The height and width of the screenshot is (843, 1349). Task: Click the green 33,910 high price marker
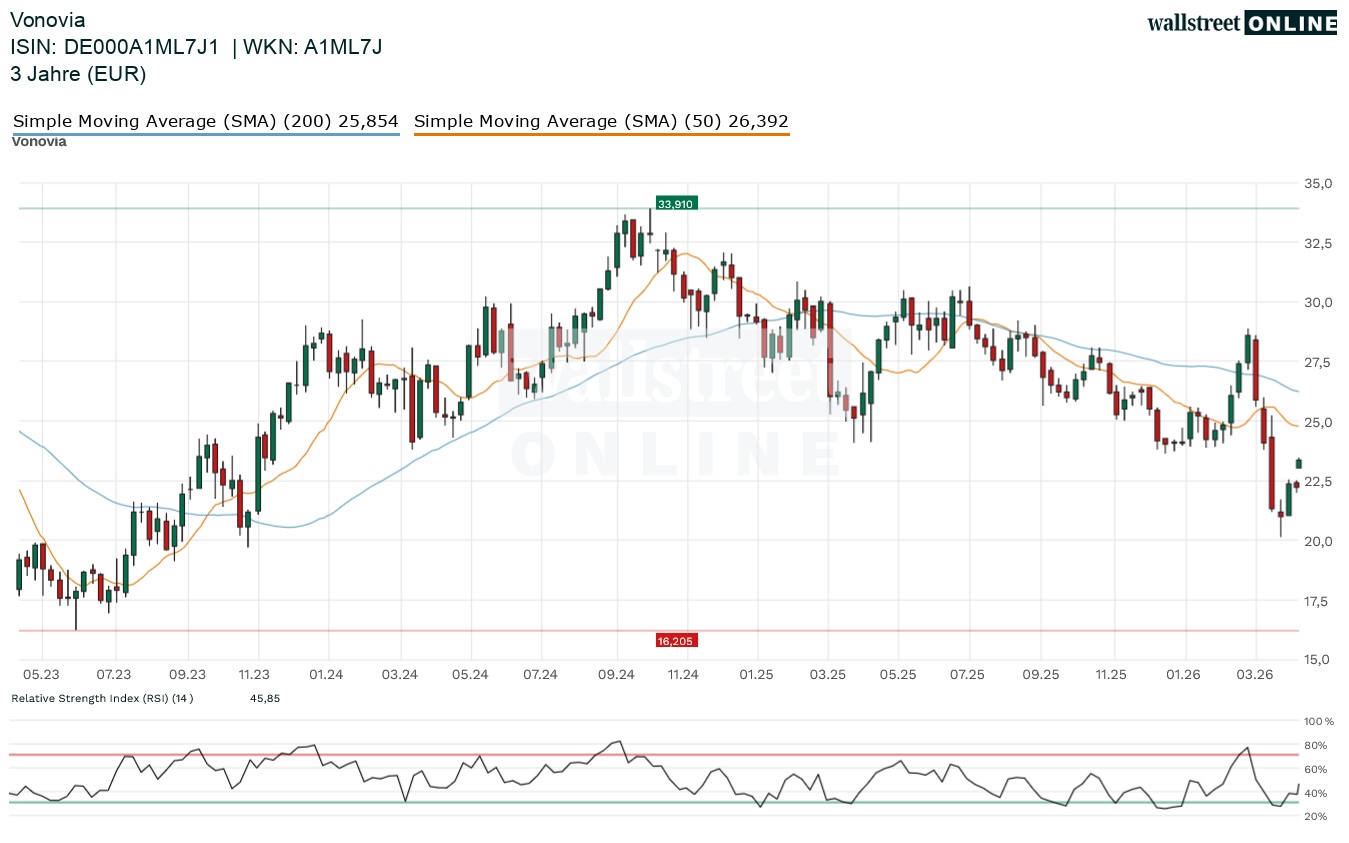click(676, 204)
